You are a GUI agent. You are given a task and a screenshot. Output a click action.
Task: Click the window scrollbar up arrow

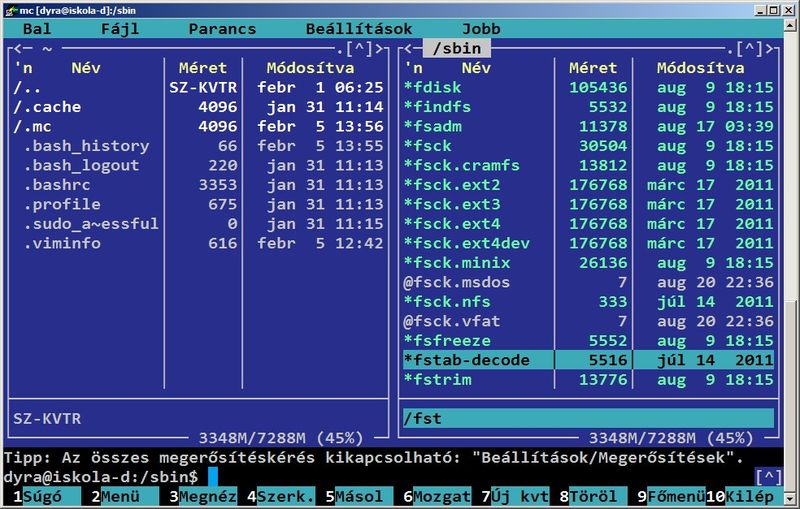point(790,25)
